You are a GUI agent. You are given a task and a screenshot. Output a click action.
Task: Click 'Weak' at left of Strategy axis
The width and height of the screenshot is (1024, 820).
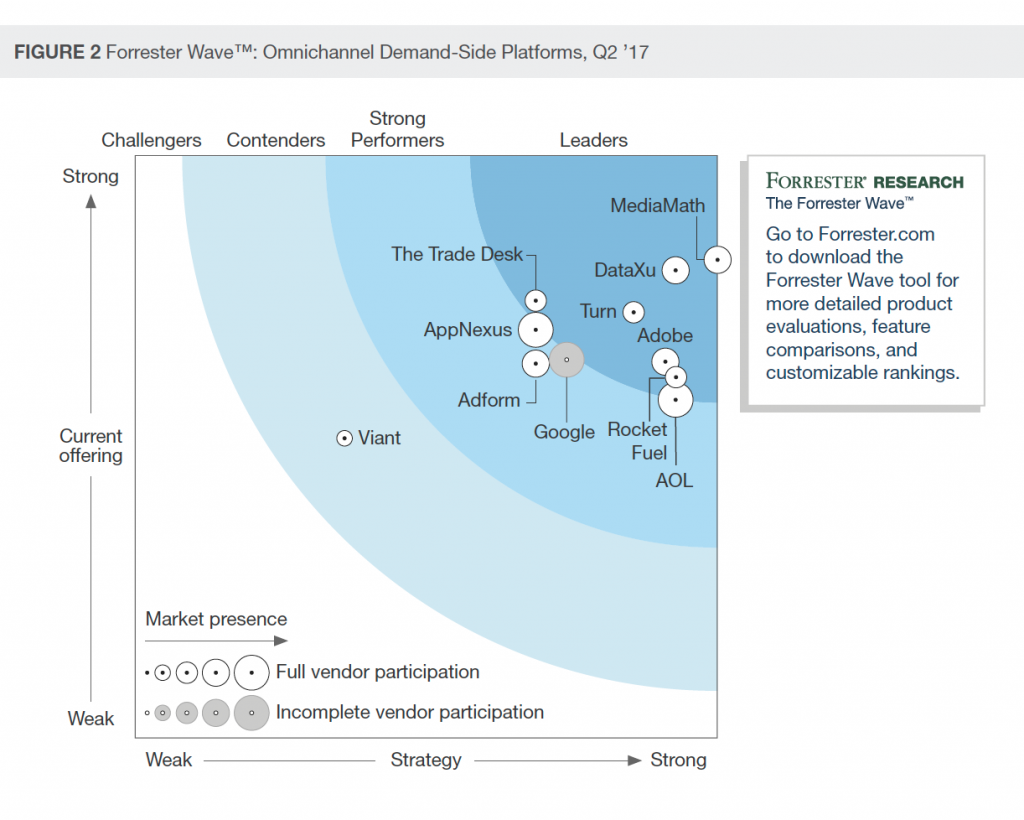(x=168, y=760)
